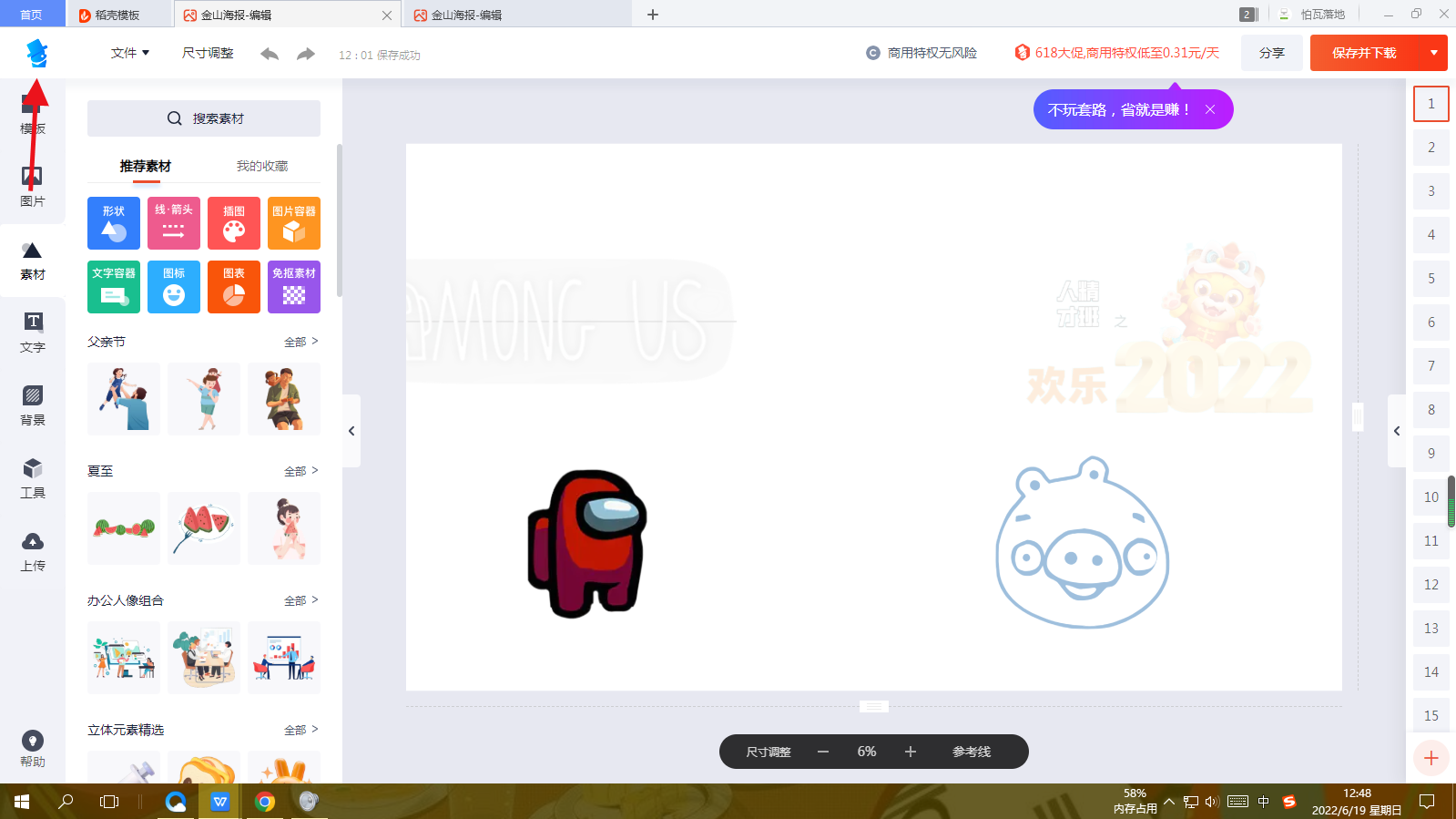Screen dimensions: 1456x819
Task: Open the 形状 (Shapes) material category
Action: tap(114, 223)
